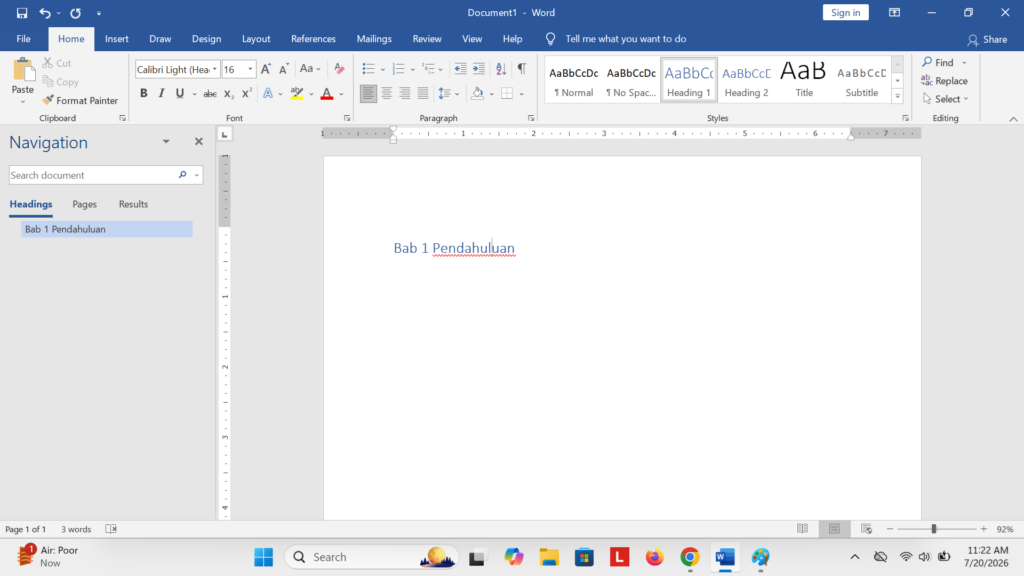Viewport: 1024px width, 576px height.
Task: Switch to the Layout tab
Action: pos(256,39)
